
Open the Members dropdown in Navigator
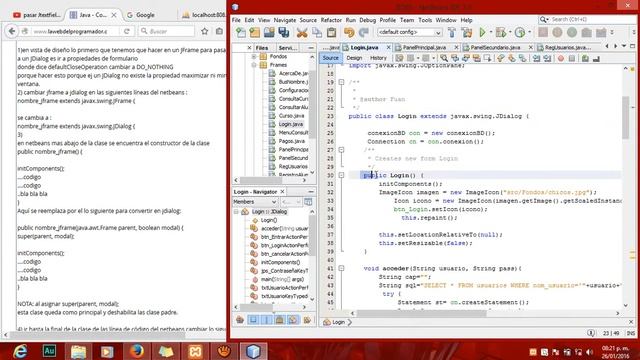pyautogui.click(x=255, y=202)
